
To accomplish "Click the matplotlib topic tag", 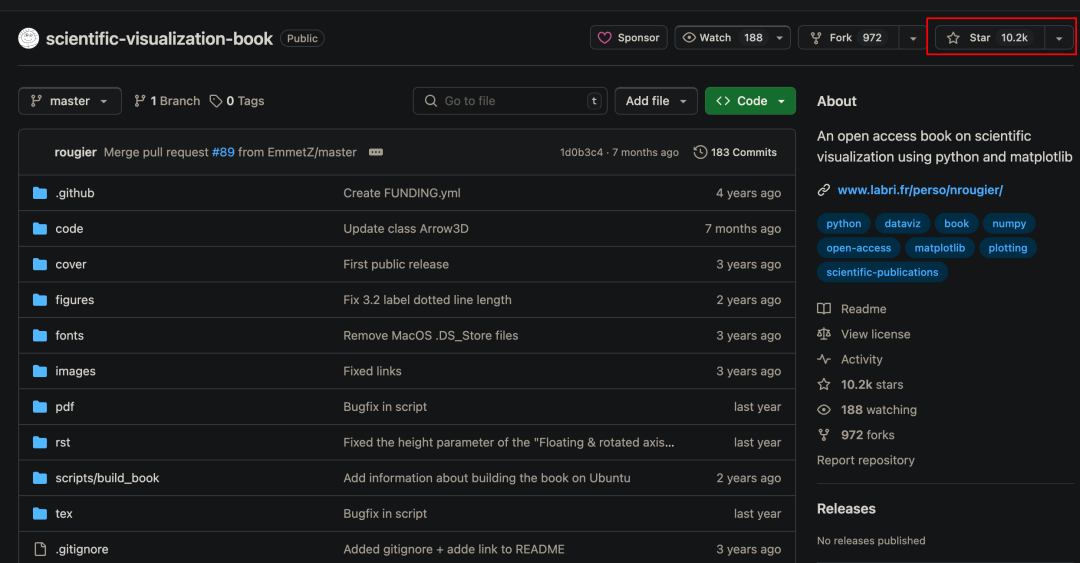I will point(939,248).
